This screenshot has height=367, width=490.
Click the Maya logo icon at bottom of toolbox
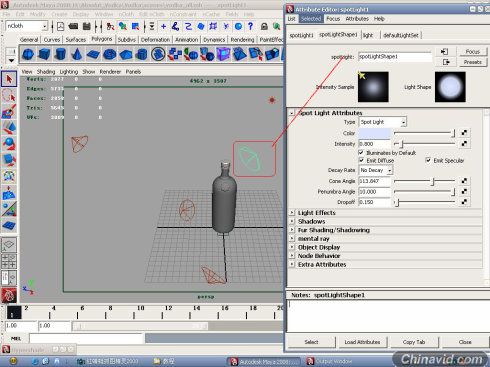9,295
